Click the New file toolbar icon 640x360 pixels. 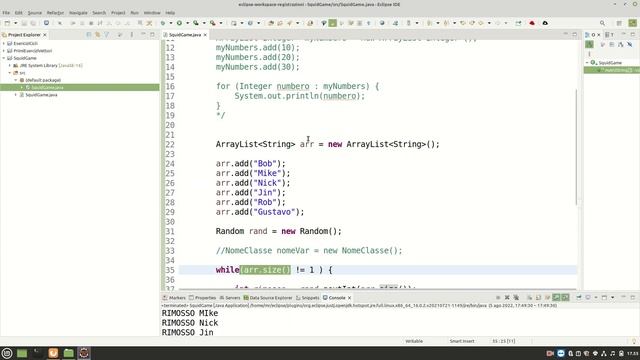pyautogui.click(x=7, y=23)
